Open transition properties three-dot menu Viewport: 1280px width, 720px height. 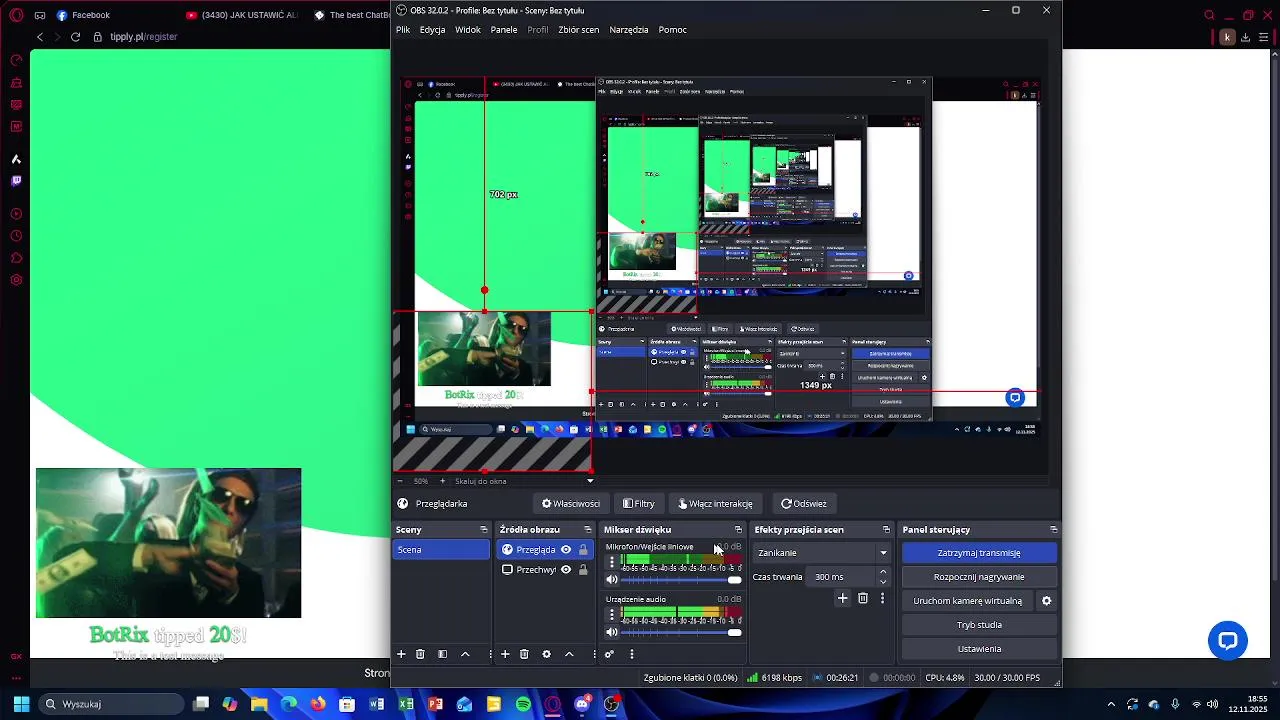tap(882, 598)
